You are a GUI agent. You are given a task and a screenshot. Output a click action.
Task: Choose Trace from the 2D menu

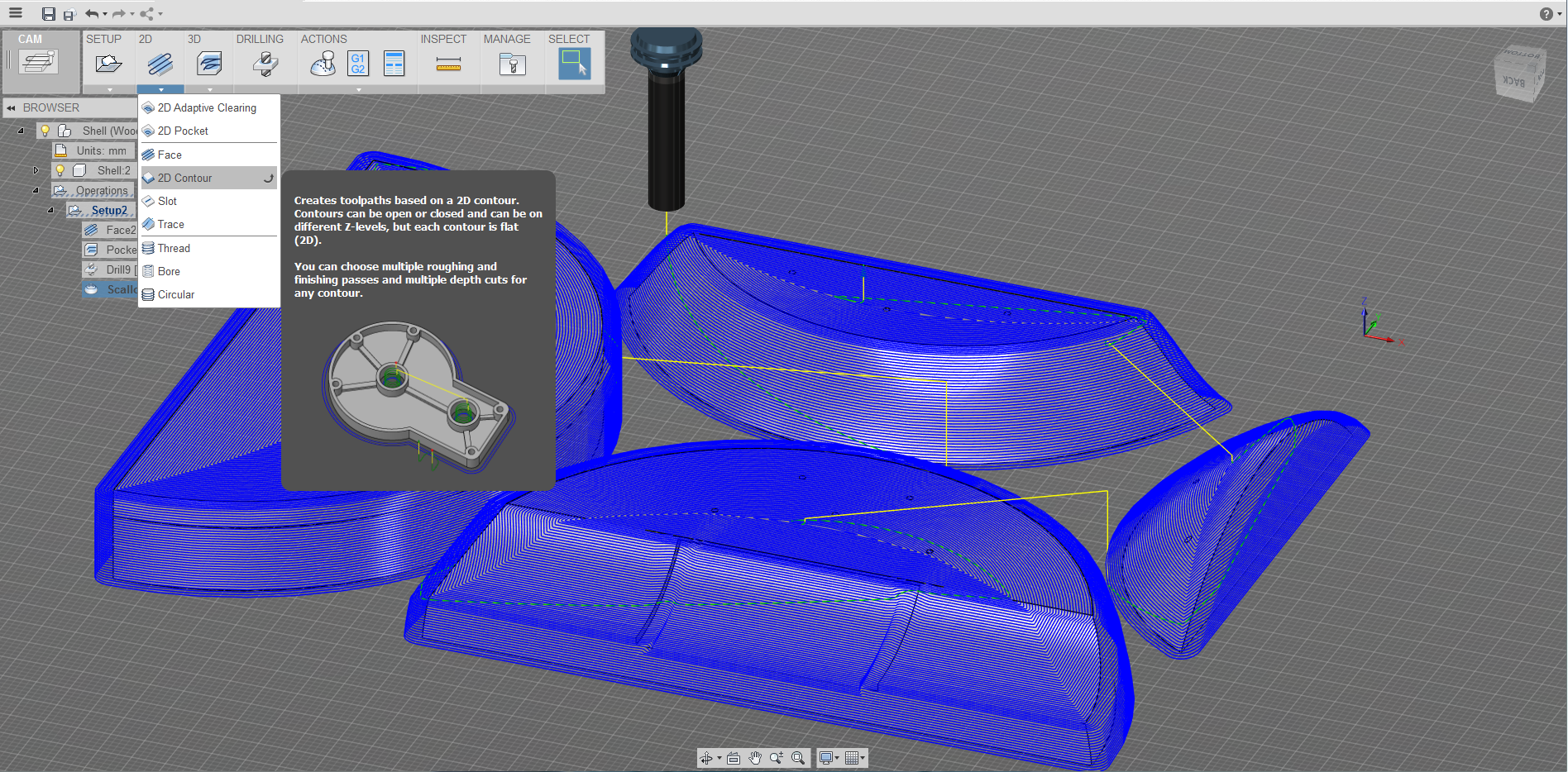[209, 224]
